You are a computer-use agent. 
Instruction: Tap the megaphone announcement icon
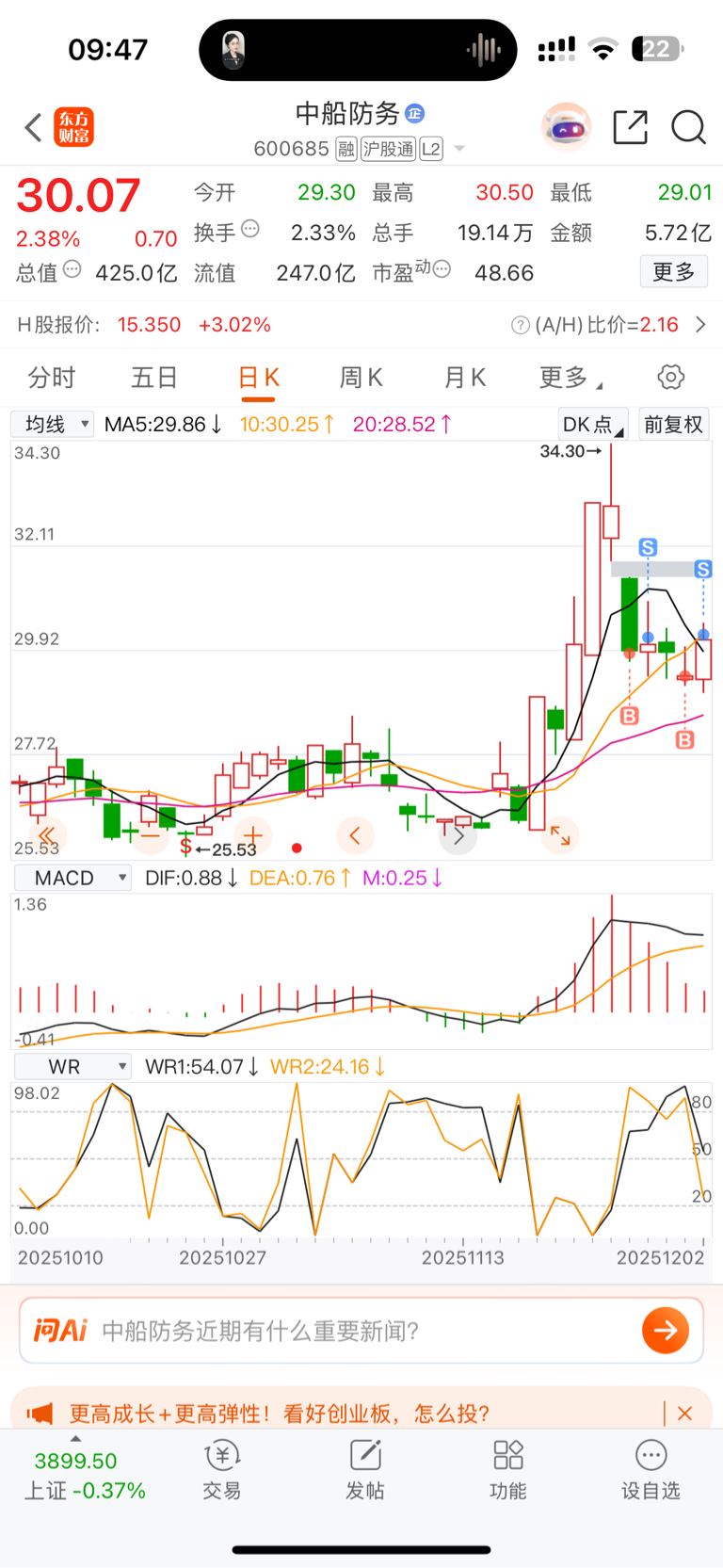[40, 1414]
